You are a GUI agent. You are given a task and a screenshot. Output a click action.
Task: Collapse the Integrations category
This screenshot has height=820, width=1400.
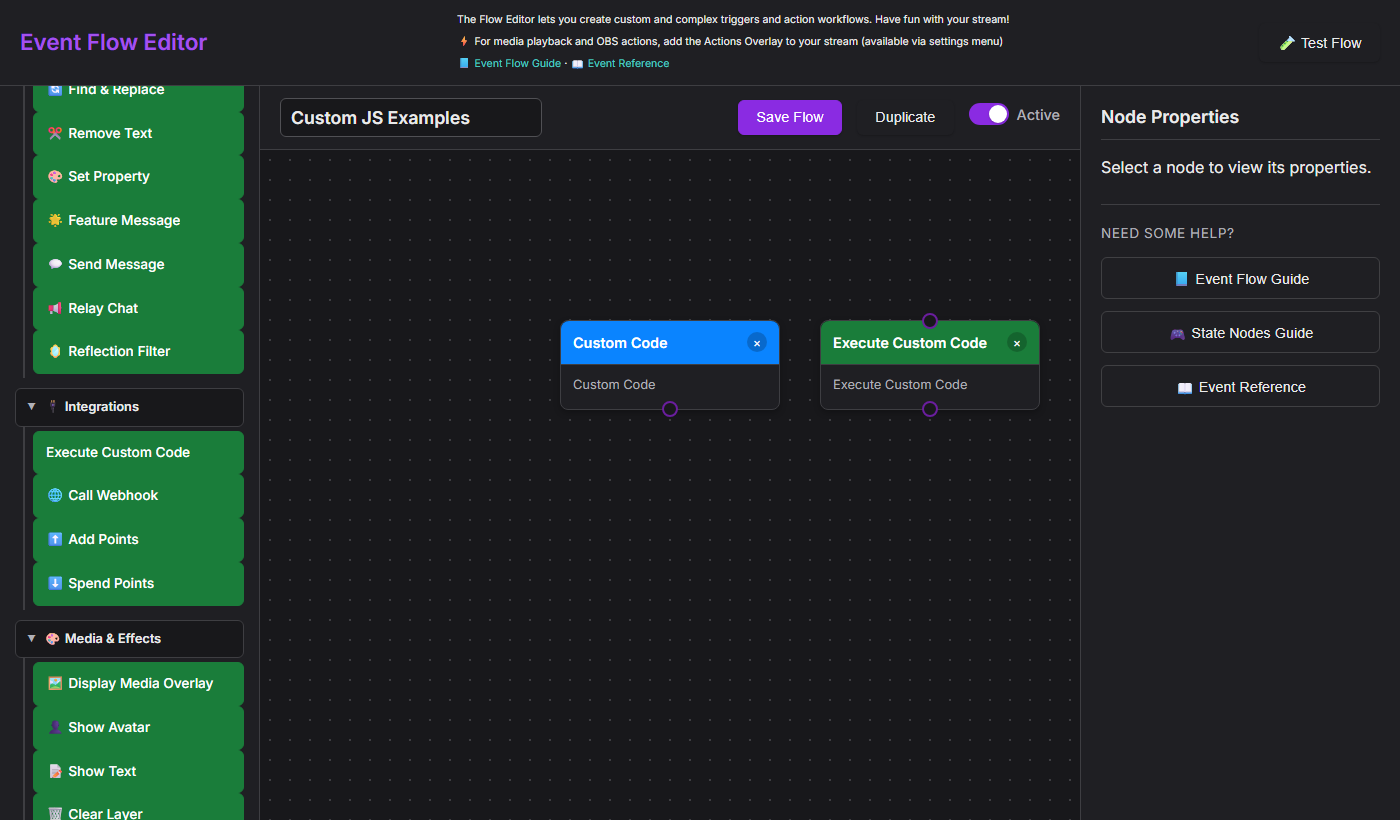point(31,407)
